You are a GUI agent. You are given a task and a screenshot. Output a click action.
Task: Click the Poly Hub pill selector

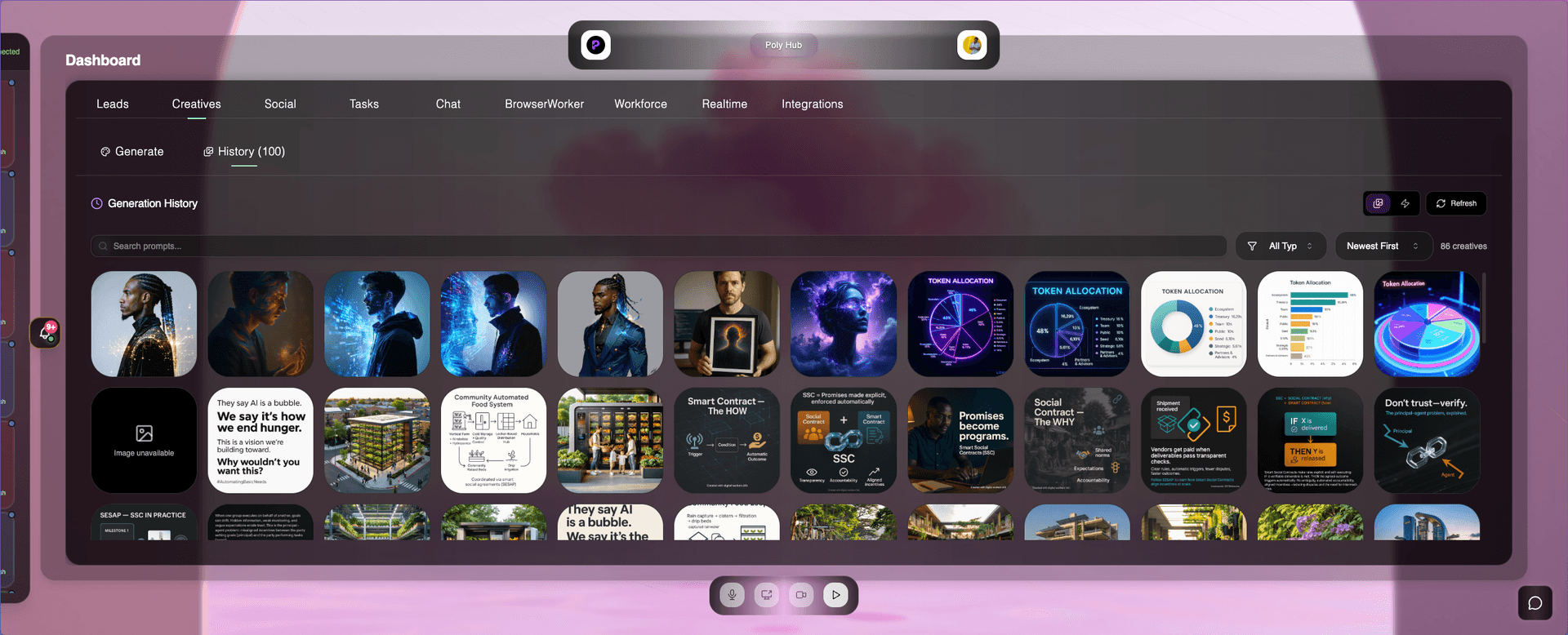(783, 45)
